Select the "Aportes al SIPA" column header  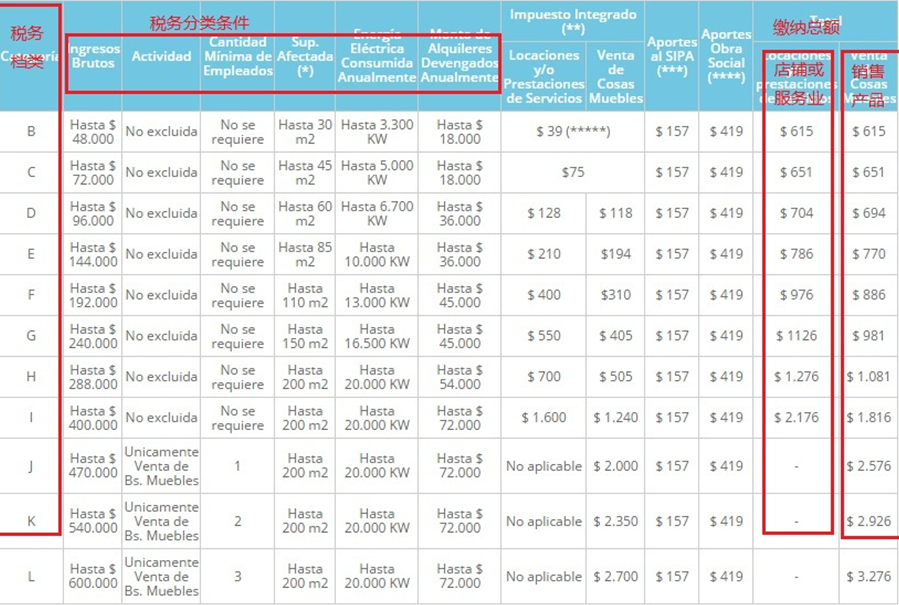point(672,56)
